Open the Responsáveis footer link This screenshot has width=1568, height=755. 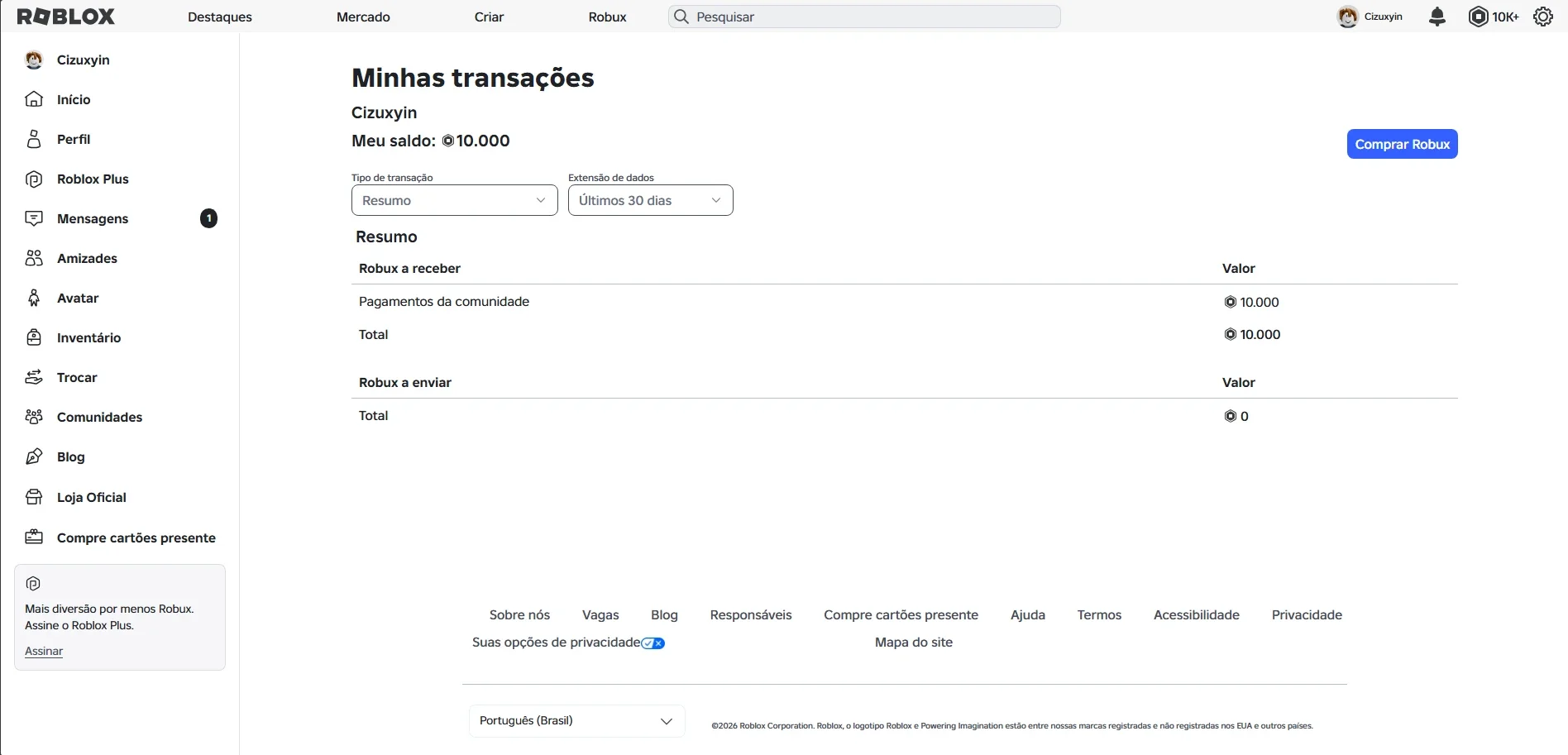click(751, 614)
